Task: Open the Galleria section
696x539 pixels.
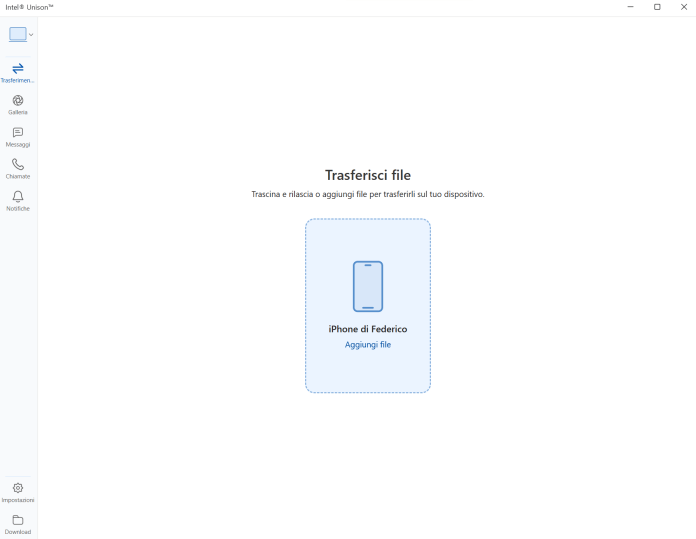Action: pyautogui.click(x=18, y=105)
